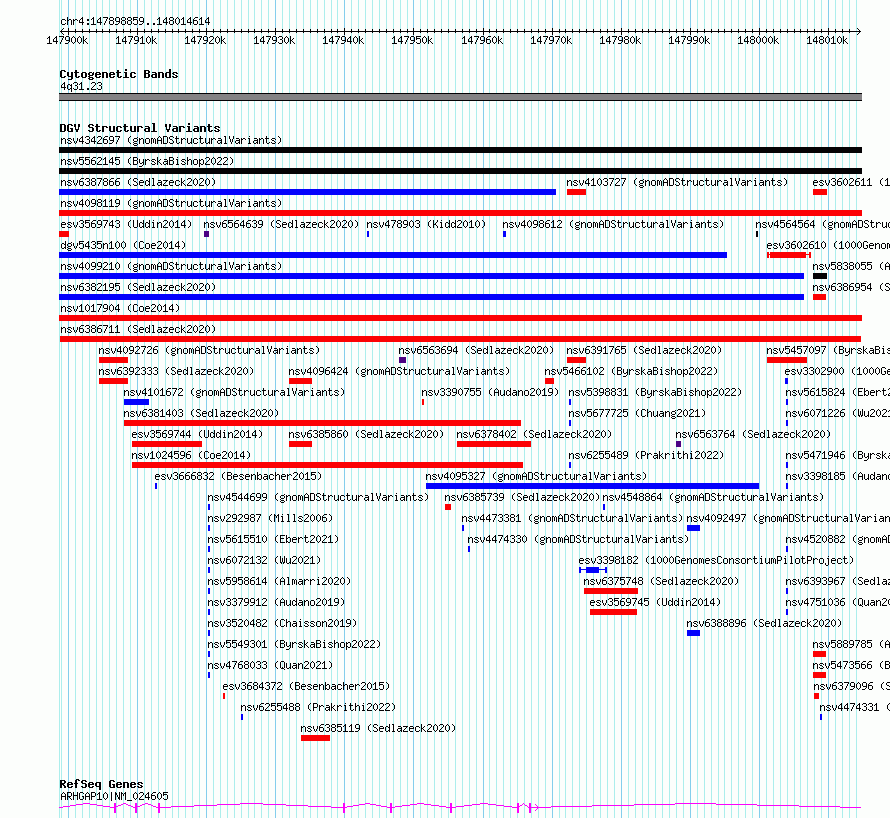Click nsv478903 (Kidd2010) label

(x=426, y=224)
